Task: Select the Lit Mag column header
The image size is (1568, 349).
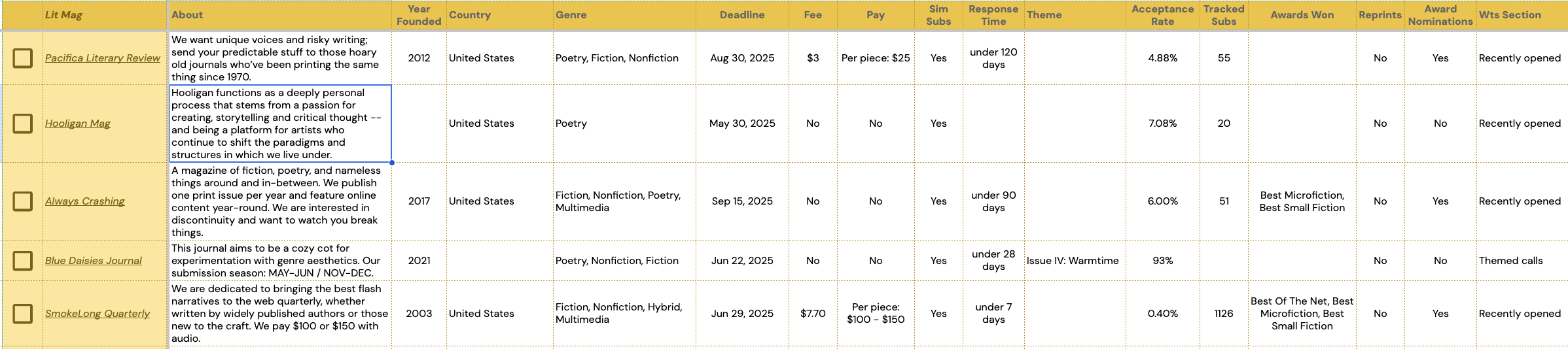Action: [105, 15]
